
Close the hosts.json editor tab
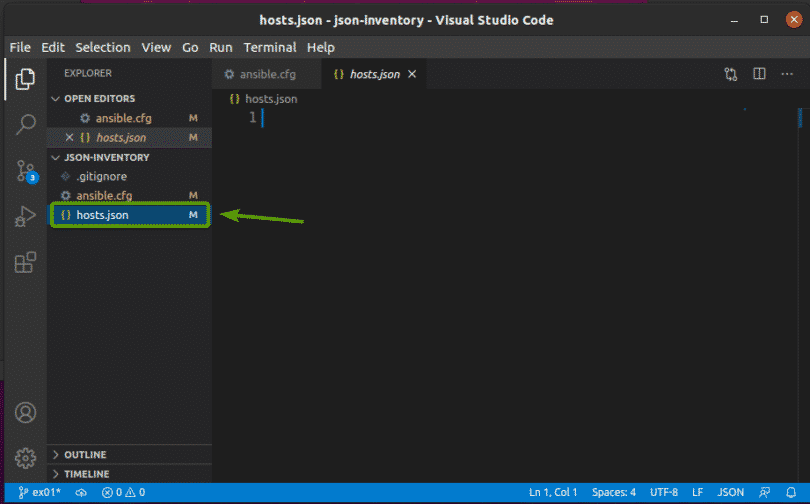pyautogui.click(x=412, y=74)
